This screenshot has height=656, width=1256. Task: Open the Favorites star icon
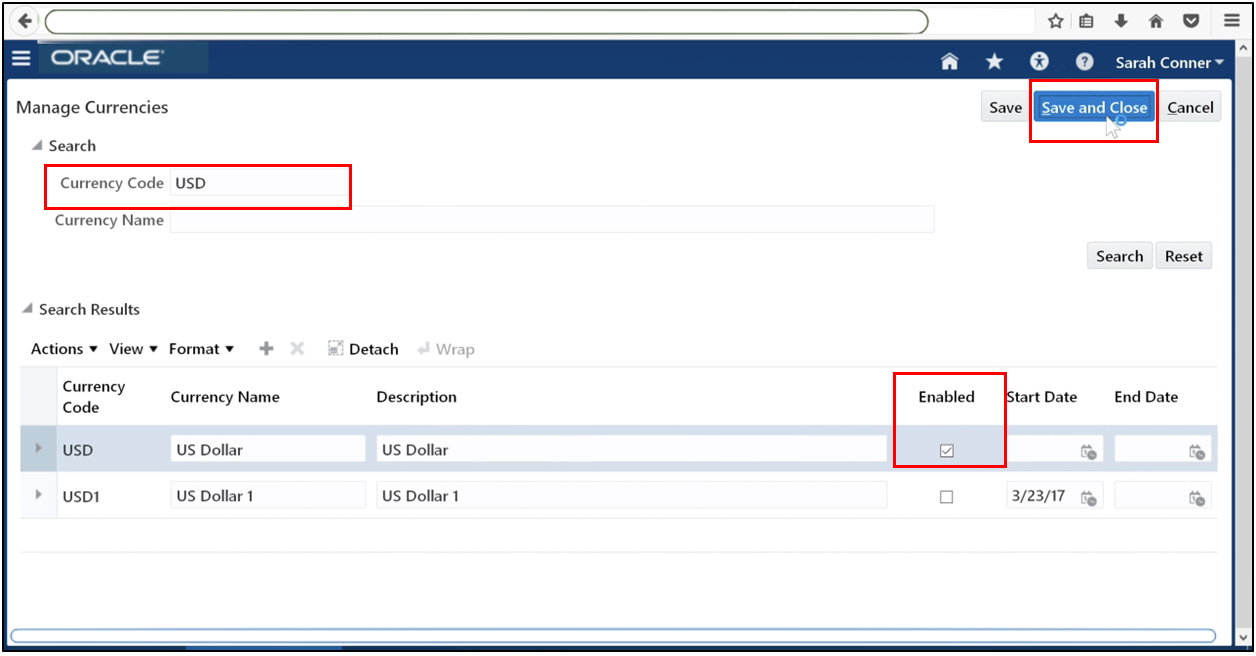coord(993,61)
